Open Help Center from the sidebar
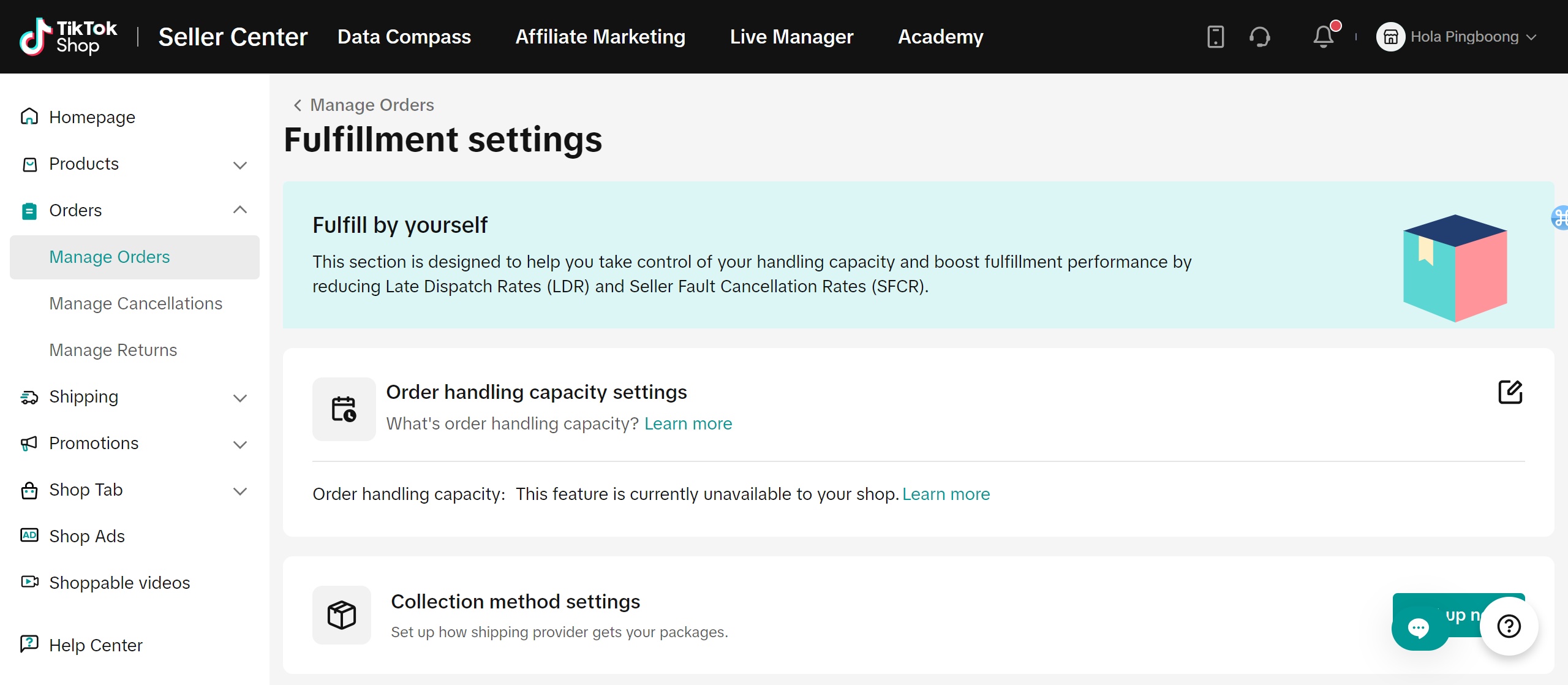The height and width of the screenshot is (685, 1568). coord(96,645)
